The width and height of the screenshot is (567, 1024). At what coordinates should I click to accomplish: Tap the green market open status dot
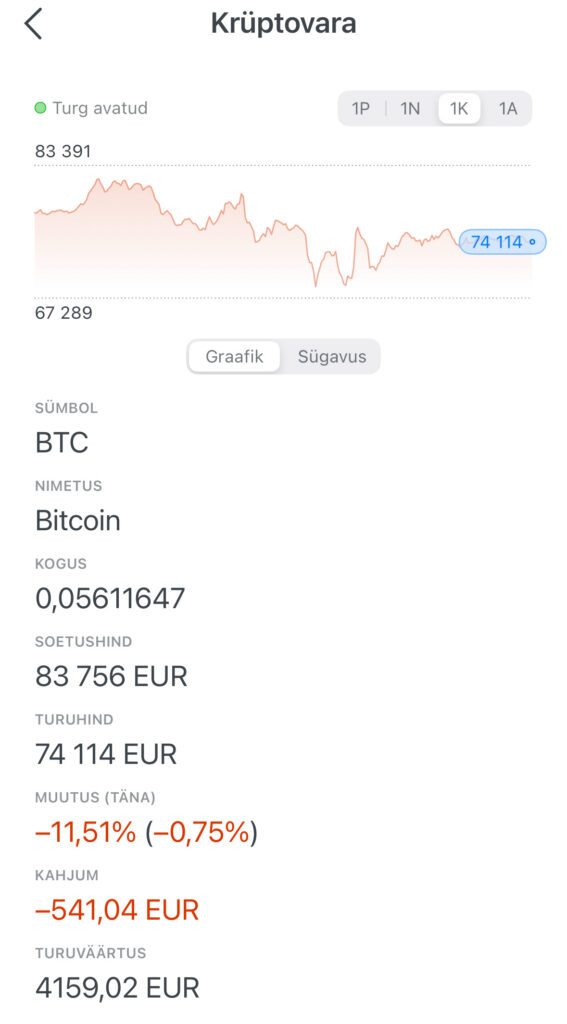(40, 108)
